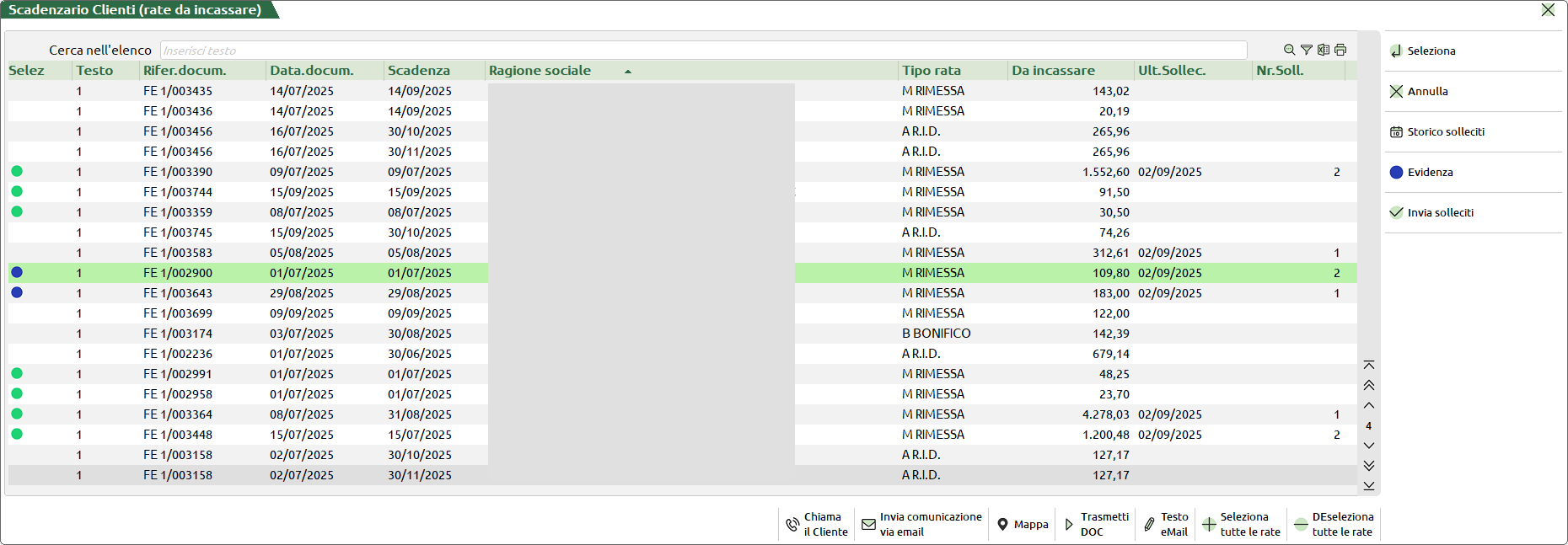The height and width of the screenshot is (545, 1568).
Task: Click Chiama il Cliente phone button
Action: (x=816, y=524)
